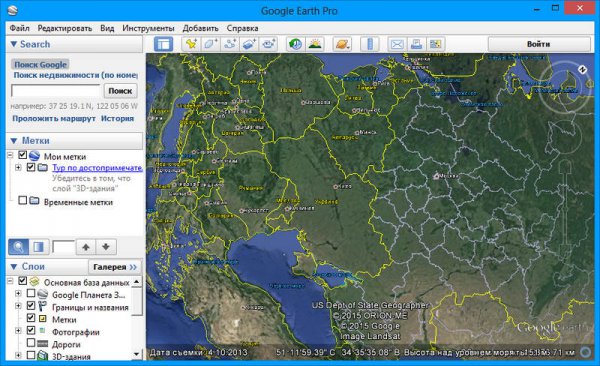Click the View in Google Maps icon
Screen dimensions: 600x366
(x=435, y=44)
